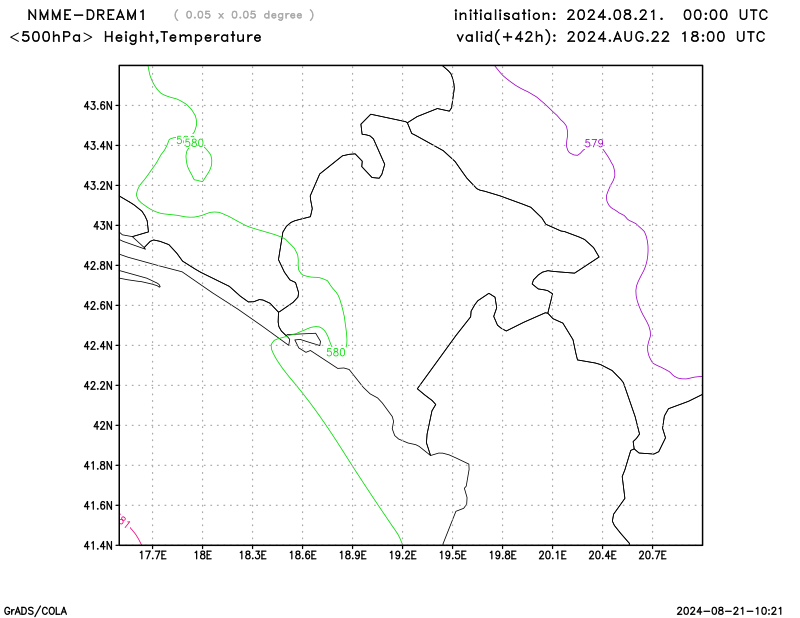The width and height of the screenshot is (800, 618).
Task: Click the 18E longitude label
Action: pos(203,555)
